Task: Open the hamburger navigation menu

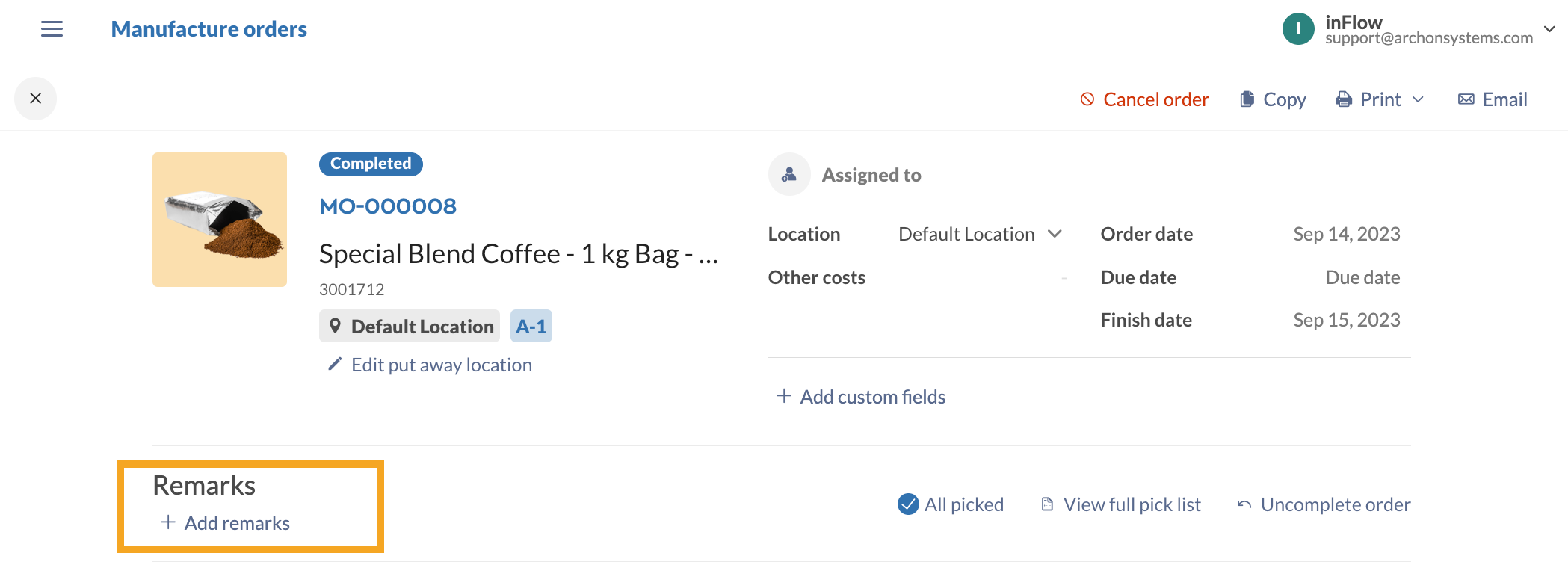Action: tap(52, 29)
